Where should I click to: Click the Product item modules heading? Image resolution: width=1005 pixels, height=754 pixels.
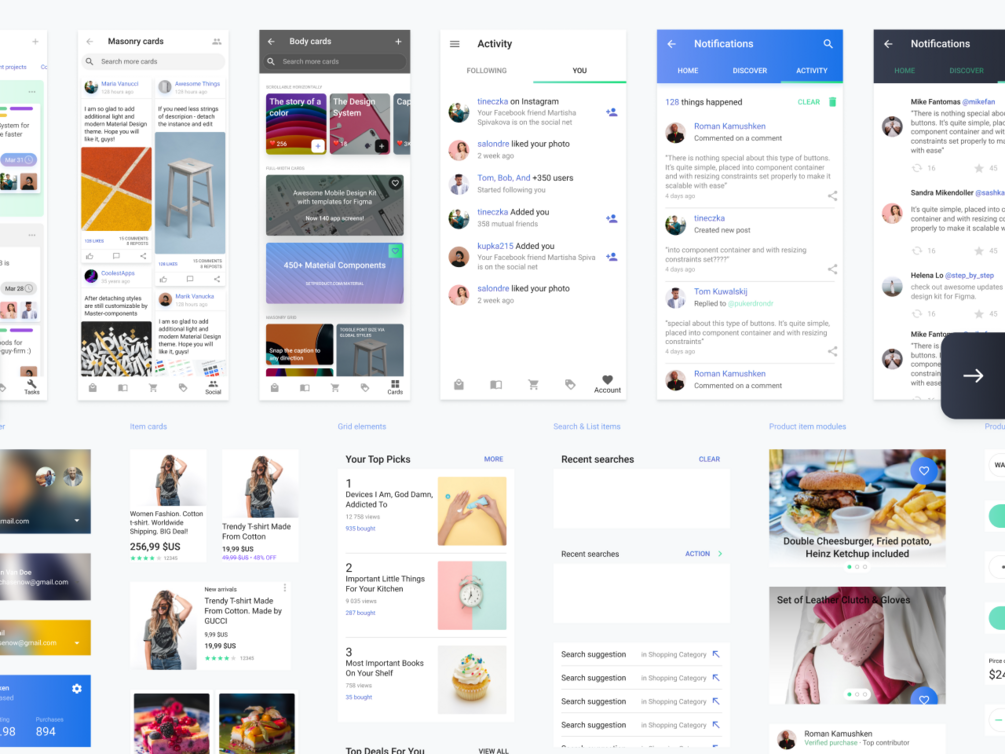pos(808,426)
